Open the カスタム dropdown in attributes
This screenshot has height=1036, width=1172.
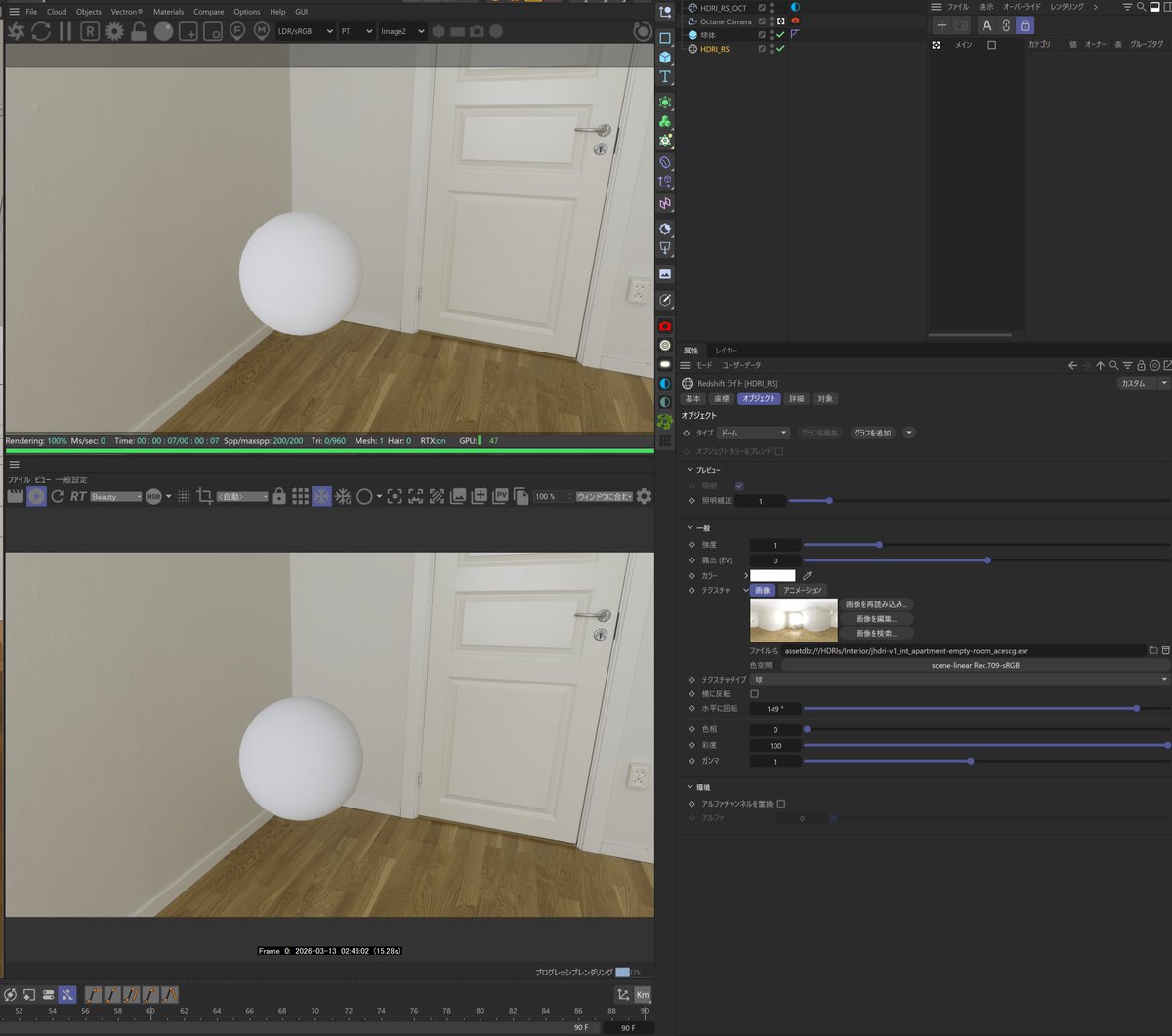click(x=1142, y=384)
